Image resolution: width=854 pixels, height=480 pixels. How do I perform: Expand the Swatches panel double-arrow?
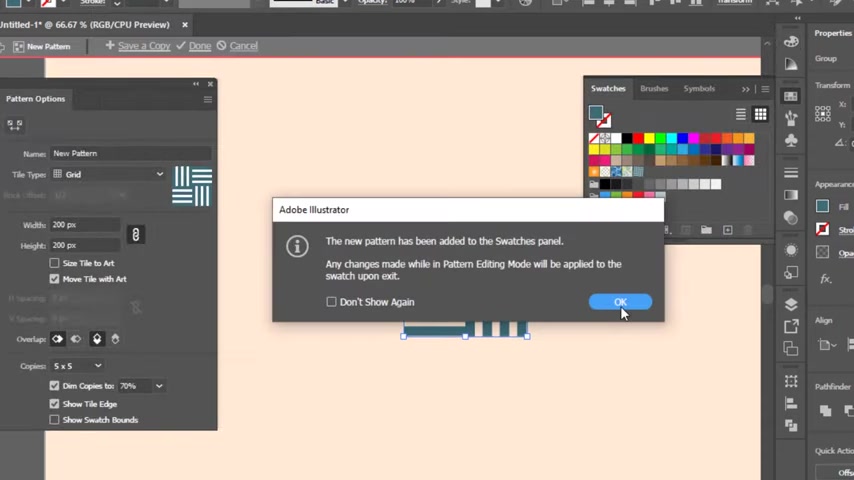[745, 89]
